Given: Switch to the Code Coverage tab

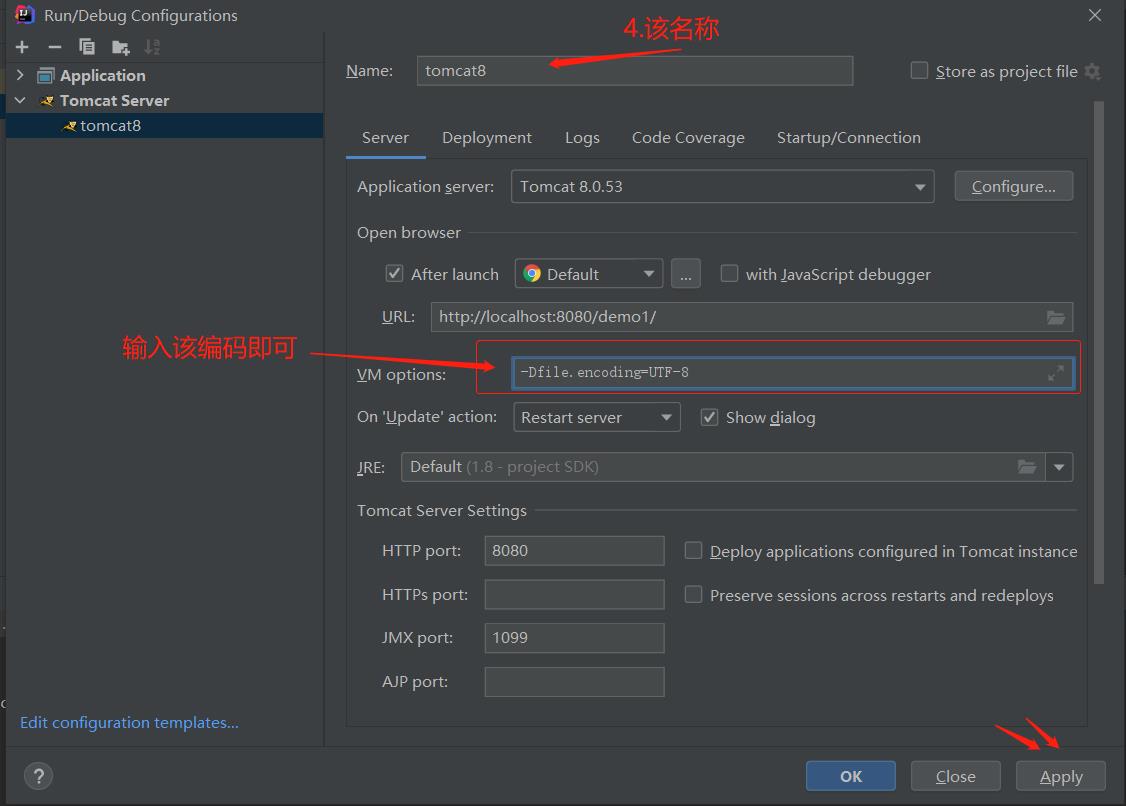Looking at the screenshot, I should pyautogui.click(x=688, y=138).
